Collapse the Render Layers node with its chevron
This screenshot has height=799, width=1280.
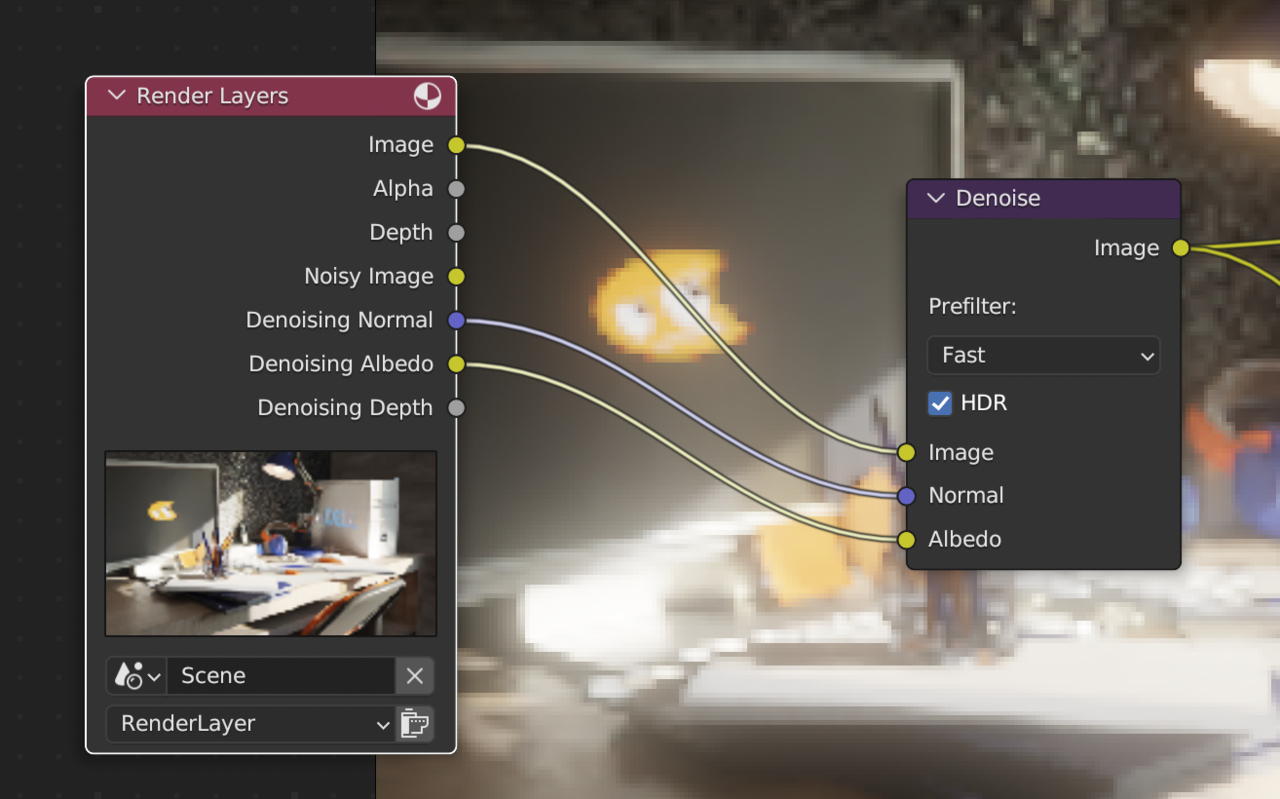tap(116, 96)
